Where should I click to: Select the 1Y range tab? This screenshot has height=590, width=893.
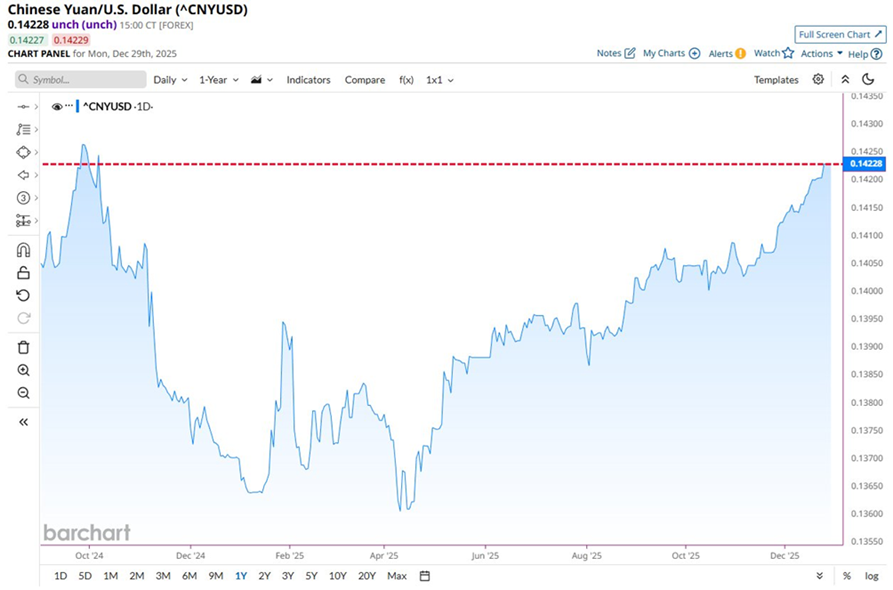(241, 576)
